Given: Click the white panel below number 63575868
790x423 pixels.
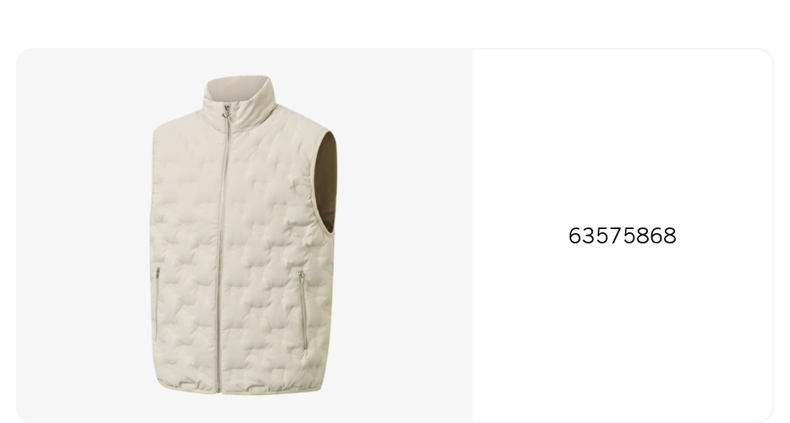Looking at the screenshot, I should (622, 332).
